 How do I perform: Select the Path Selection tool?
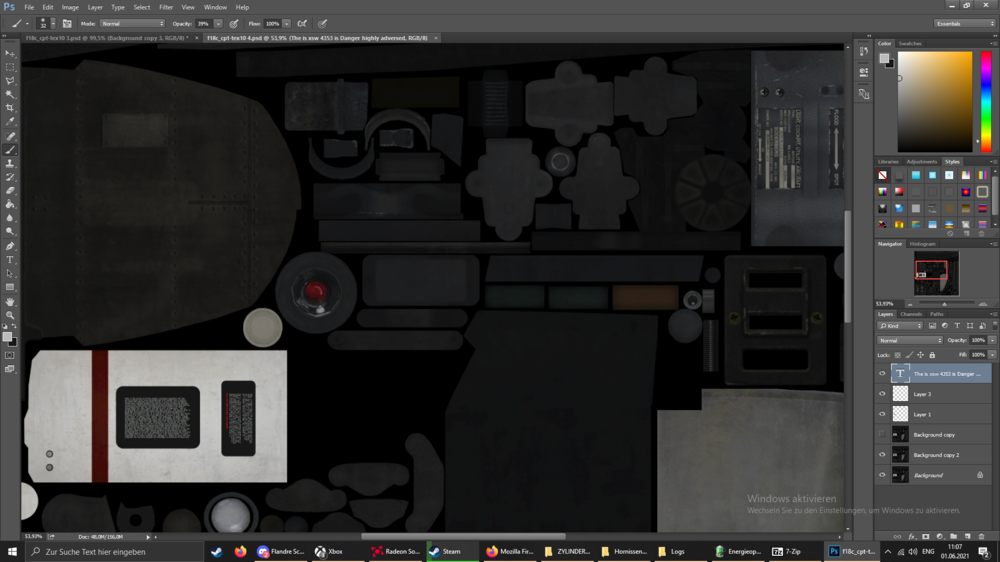[x=10, y=274]
